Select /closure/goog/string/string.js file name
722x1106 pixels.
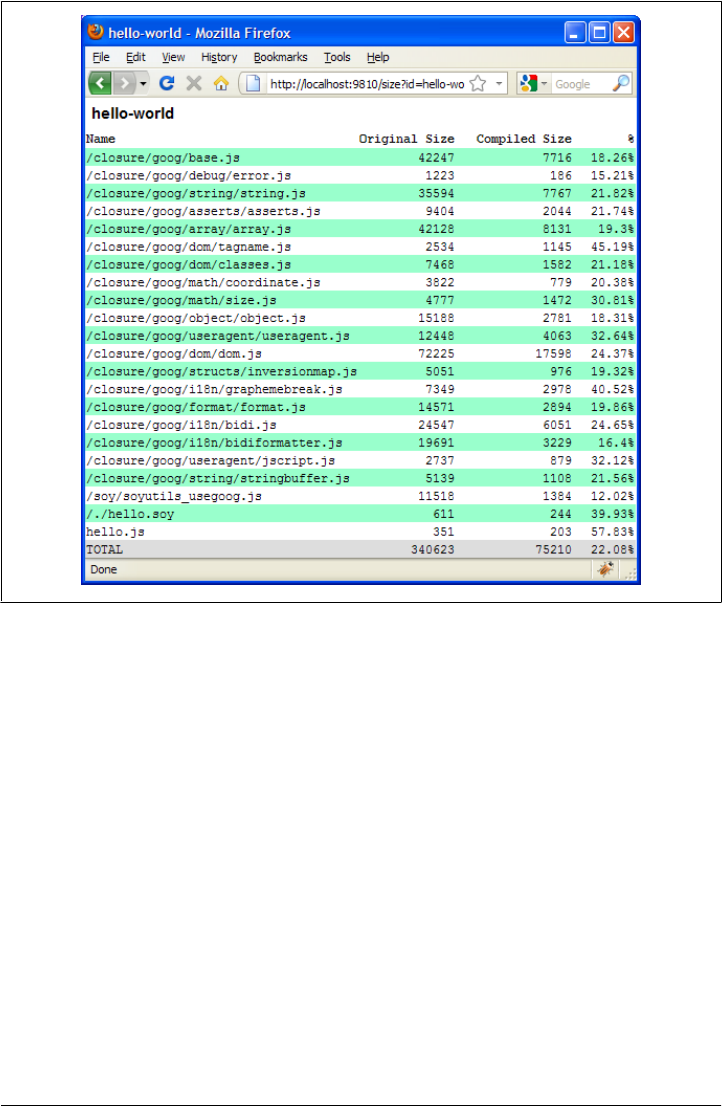coord(196,193)
